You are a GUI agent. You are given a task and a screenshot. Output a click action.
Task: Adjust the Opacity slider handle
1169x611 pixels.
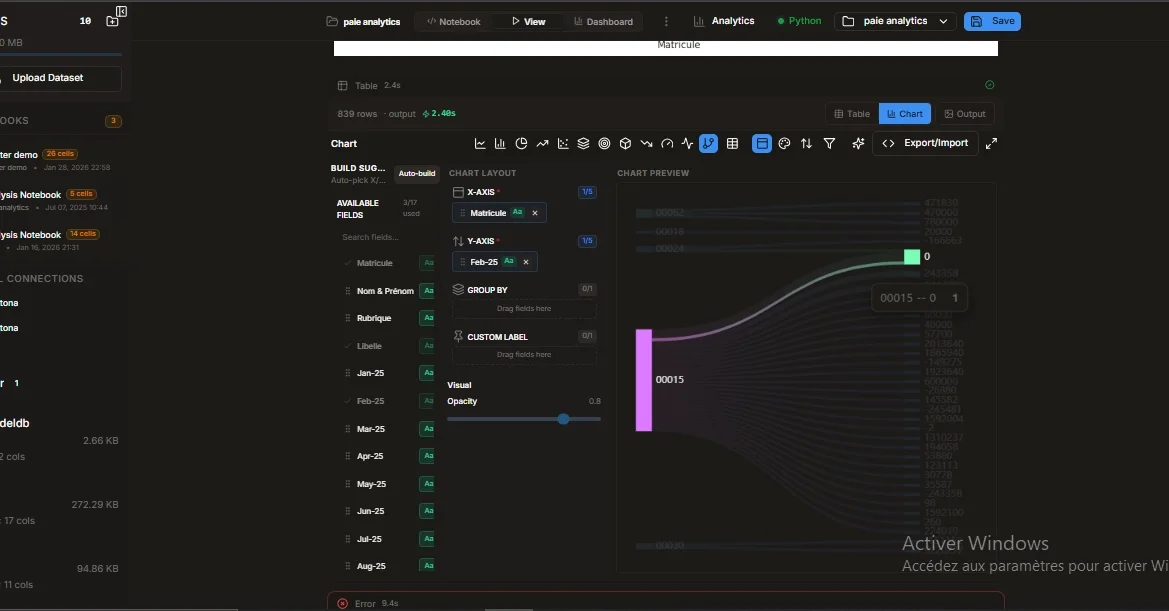coord(563,419)
